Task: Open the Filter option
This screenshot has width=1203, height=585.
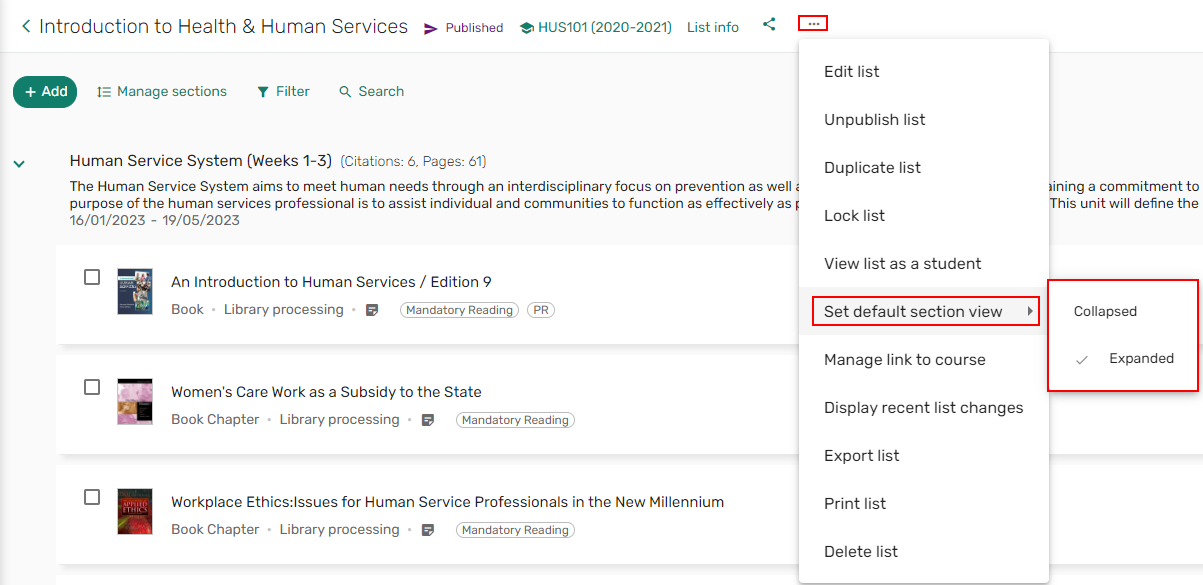Action: (283, 92)
